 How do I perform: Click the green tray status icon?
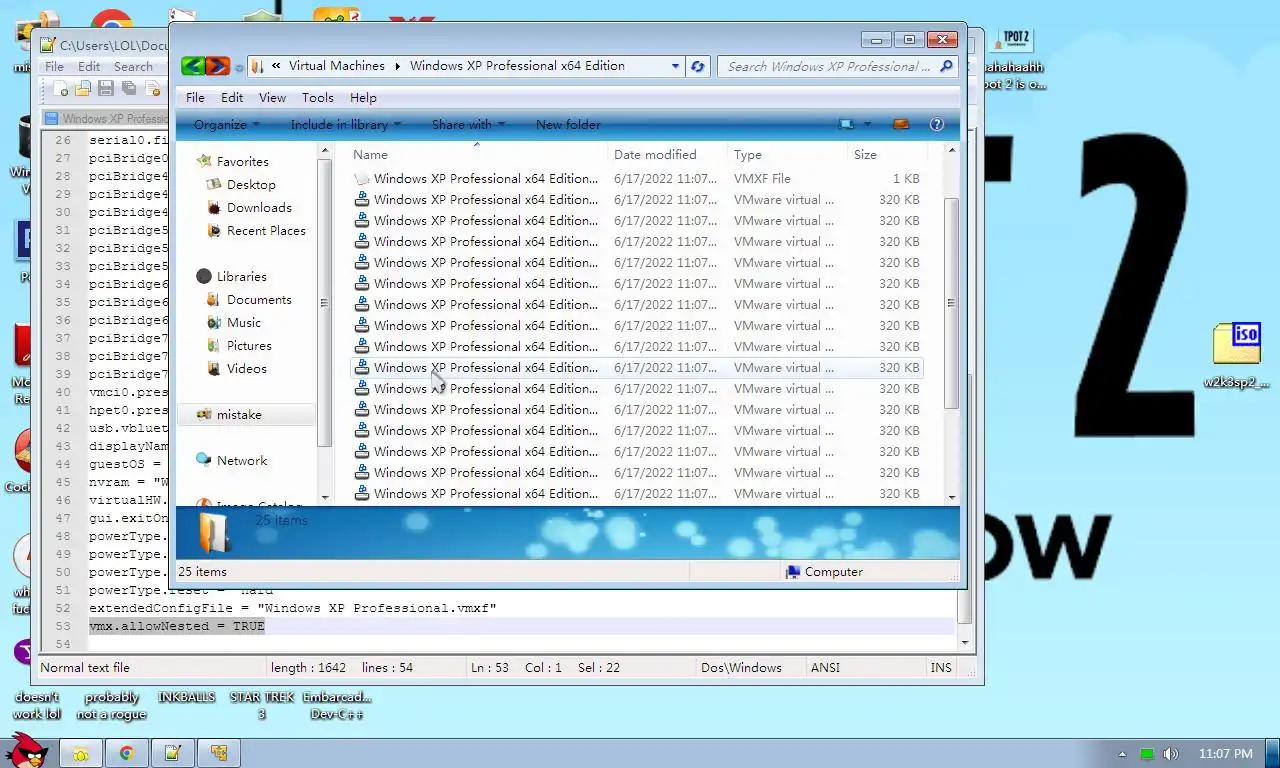[x=1147, y=754]
